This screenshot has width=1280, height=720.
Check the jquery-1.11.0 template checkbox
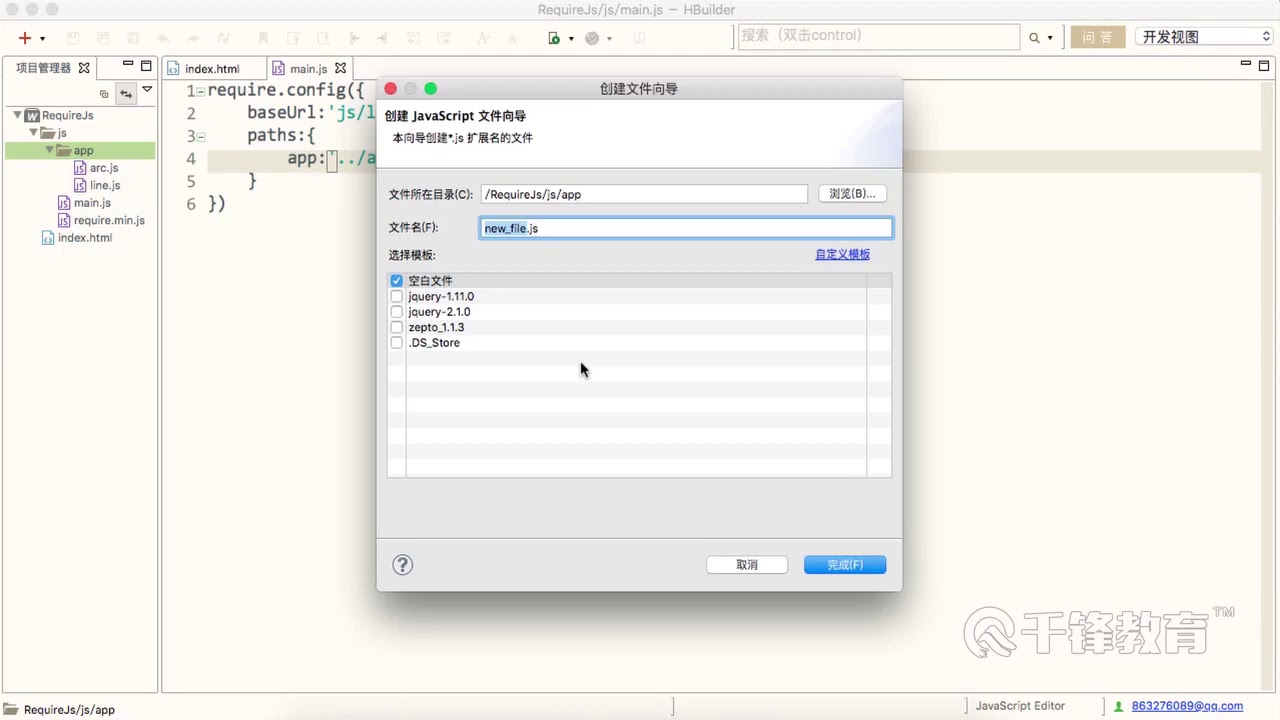point(397,297)
